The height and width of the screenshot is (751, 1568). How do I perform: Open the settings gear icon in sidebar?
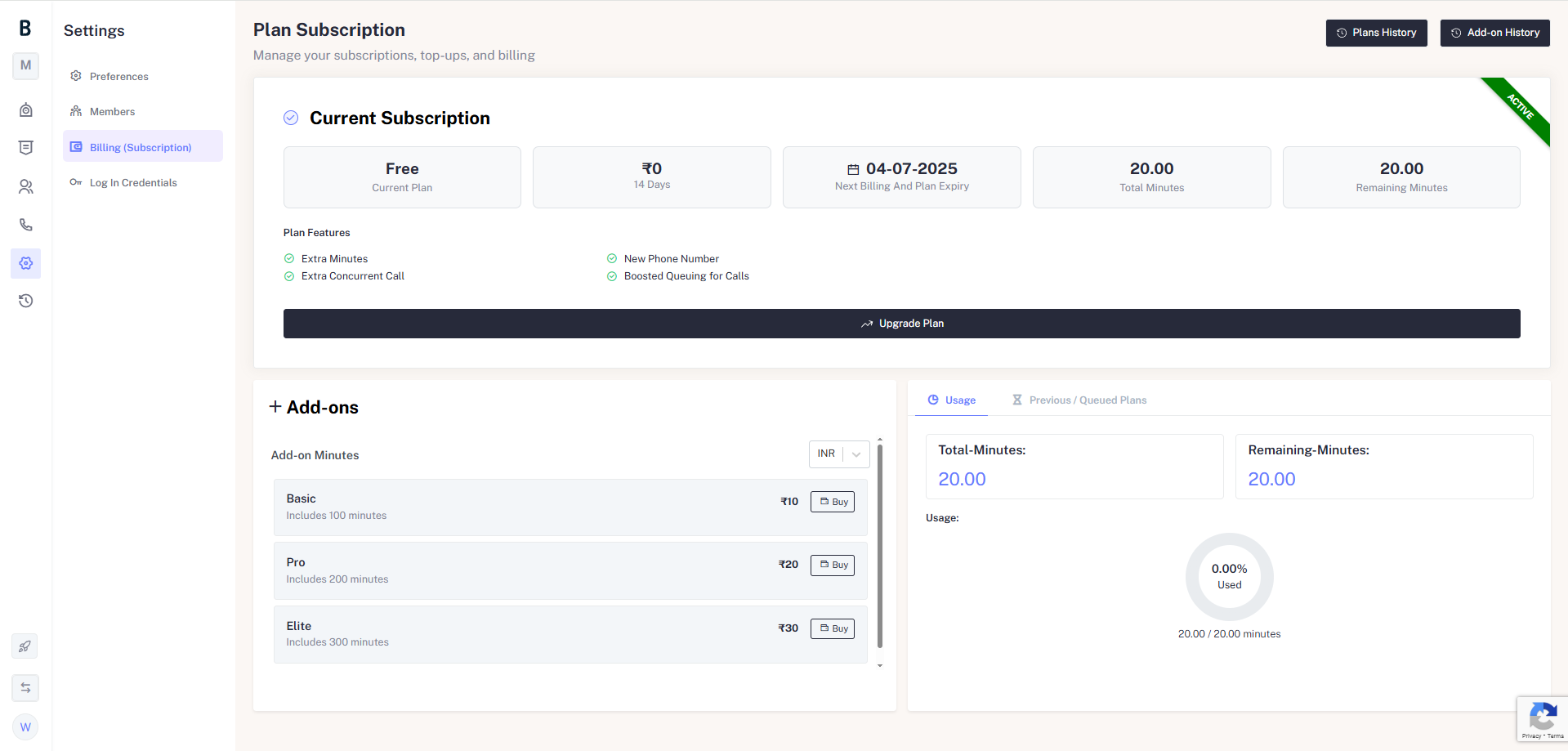26,263
